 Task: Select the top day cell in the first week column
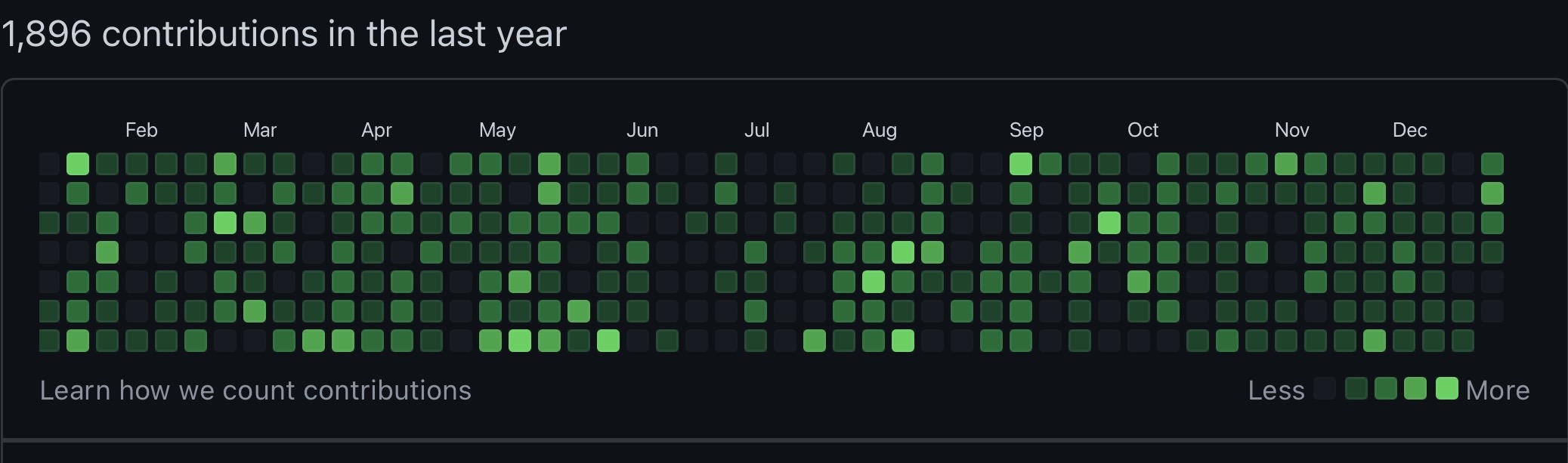(x=49, y=164)
